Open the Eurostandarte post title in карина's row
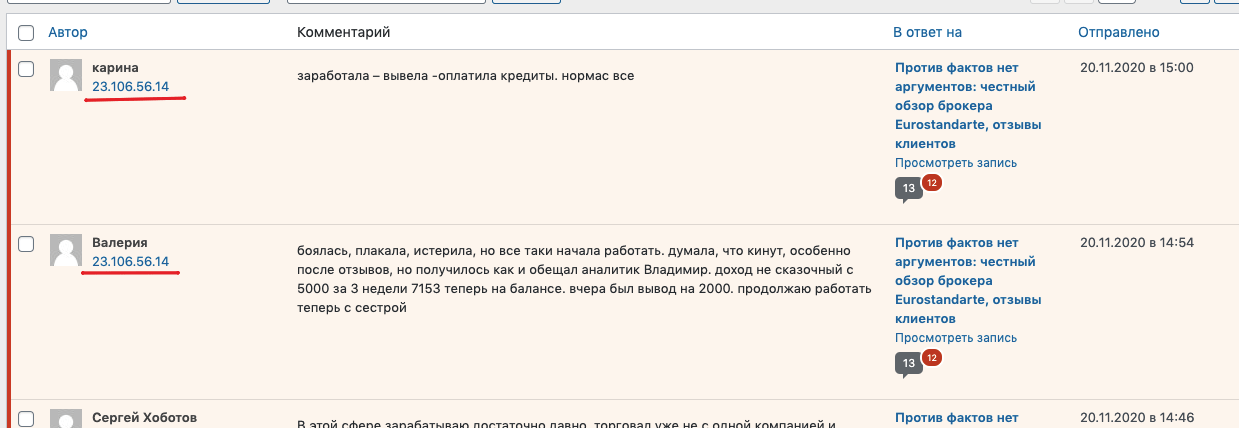 [964, 106]
